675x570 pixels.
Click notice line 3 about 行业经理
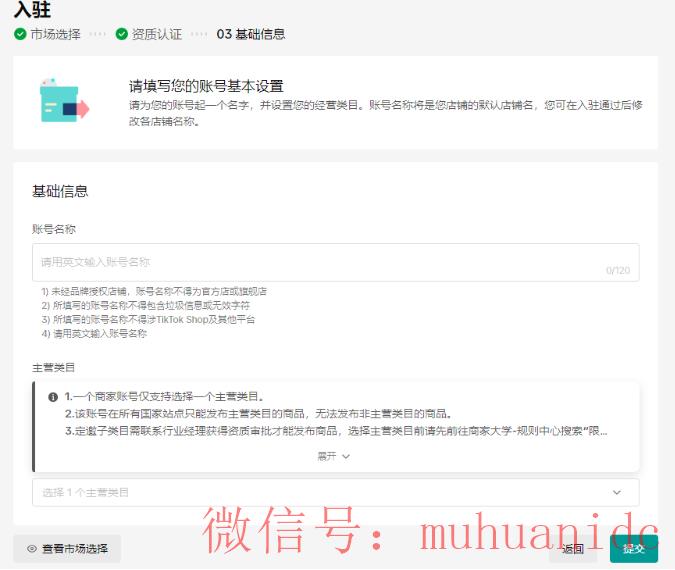pos(336,431)
